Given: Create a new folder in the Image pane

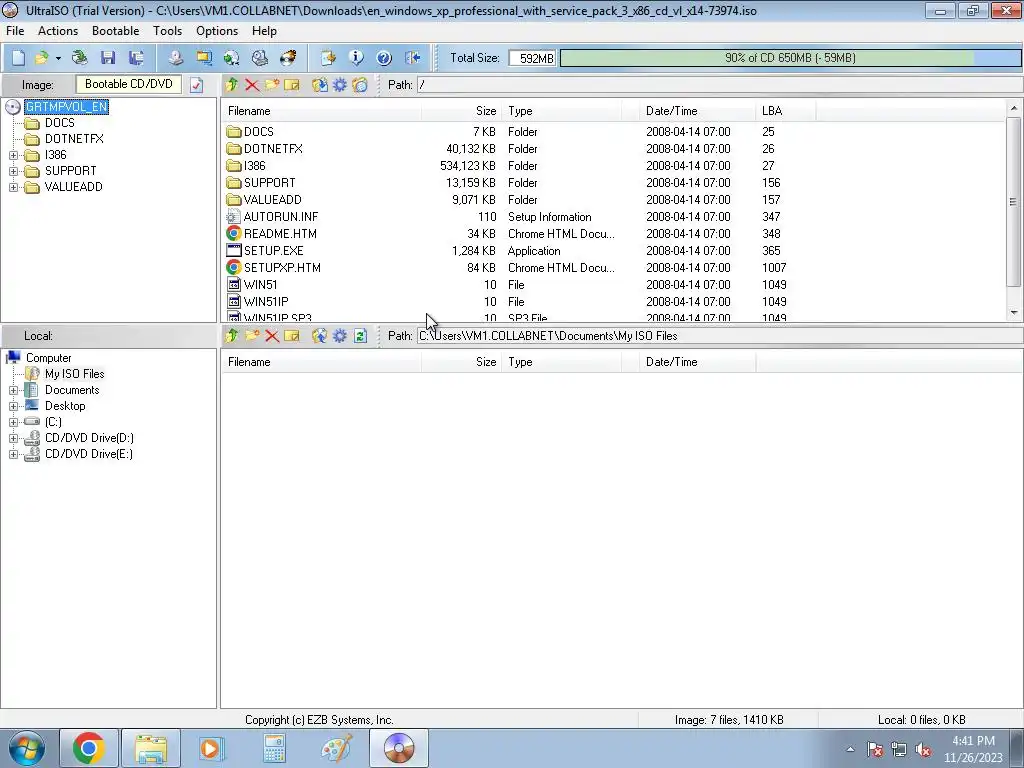Looking at the screenshot, I should pyautogui.click(x=272, y=85).
